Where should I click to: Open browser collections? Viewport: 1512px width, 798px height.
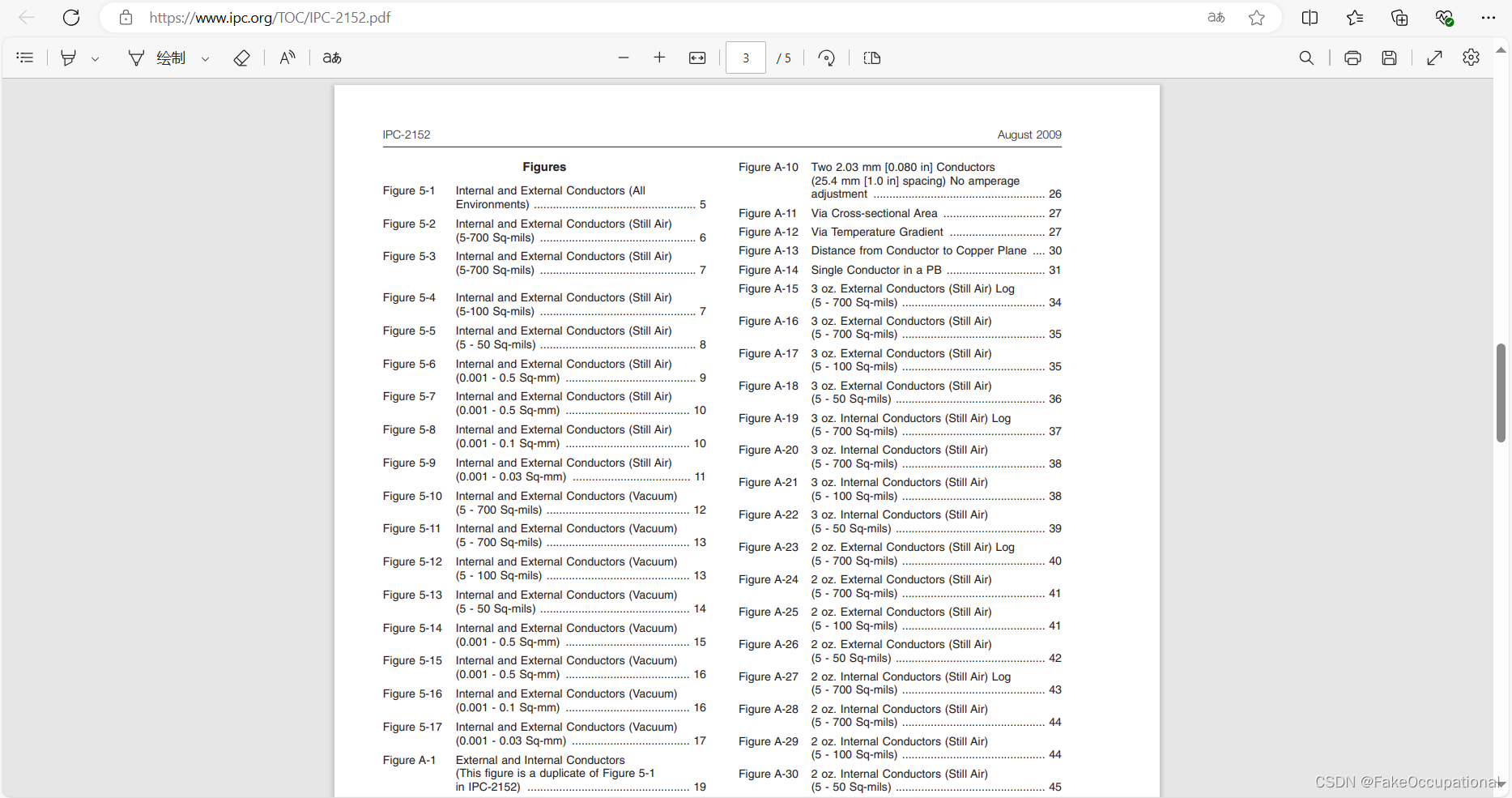coord(1399,17)
